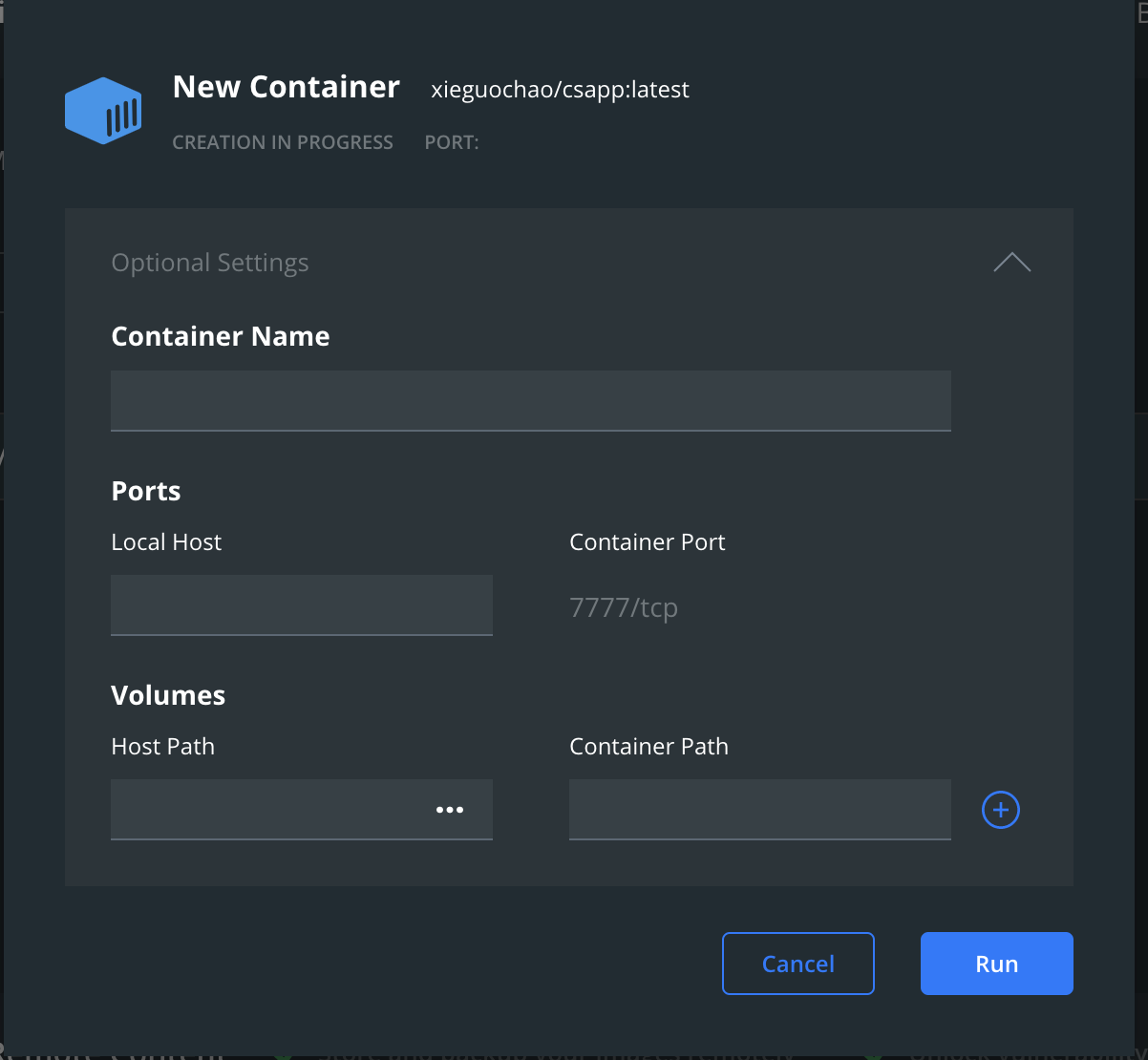1148x1060 pixels.
Task: Click the Volumes section heading
Action: 168,695
